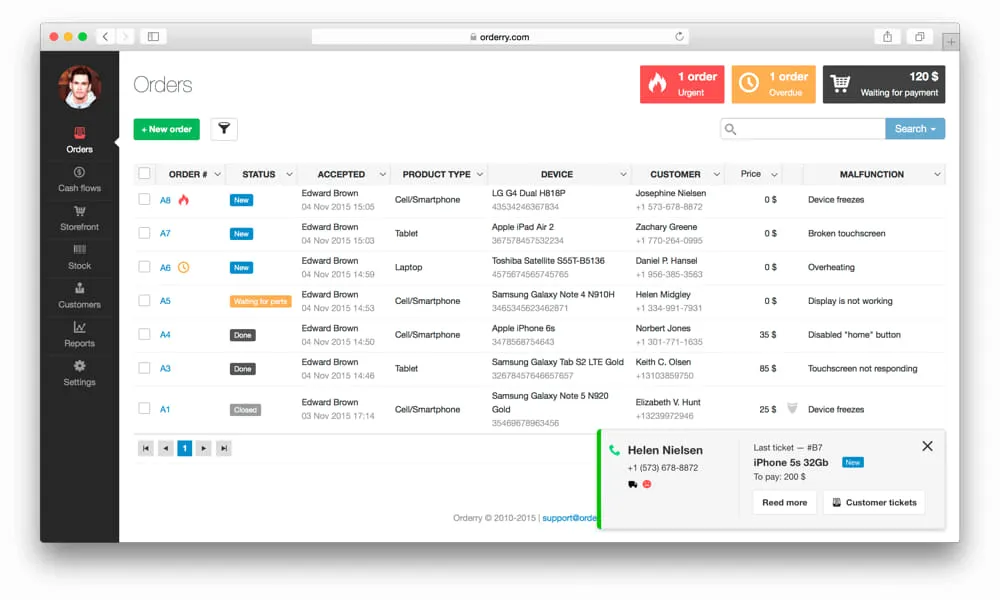This screenshot has height=600, width=1000.
Task: Click Read more in call popup
Action: tap(784, 502)
